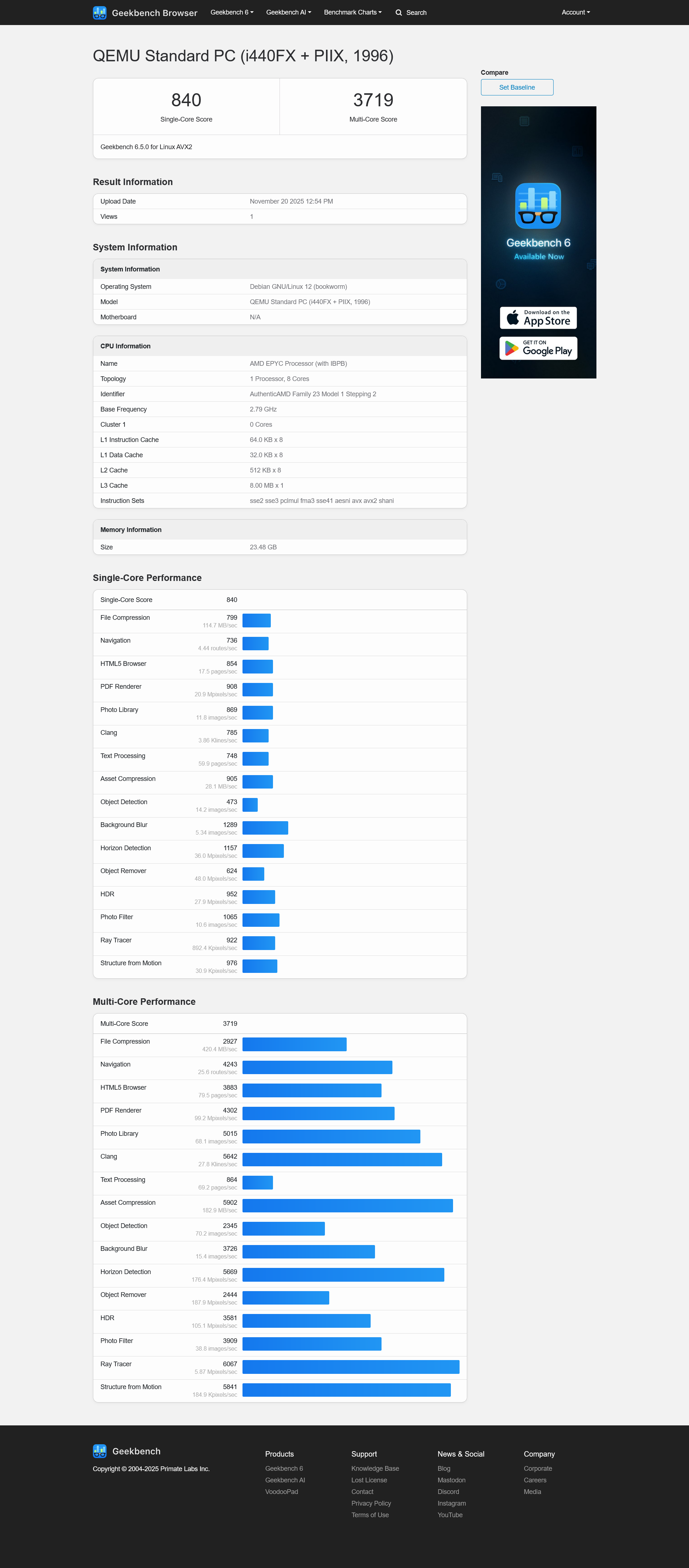
Task: Click the Geekbench 6 app icon in the ad
Action: click(x=538, y=206)
